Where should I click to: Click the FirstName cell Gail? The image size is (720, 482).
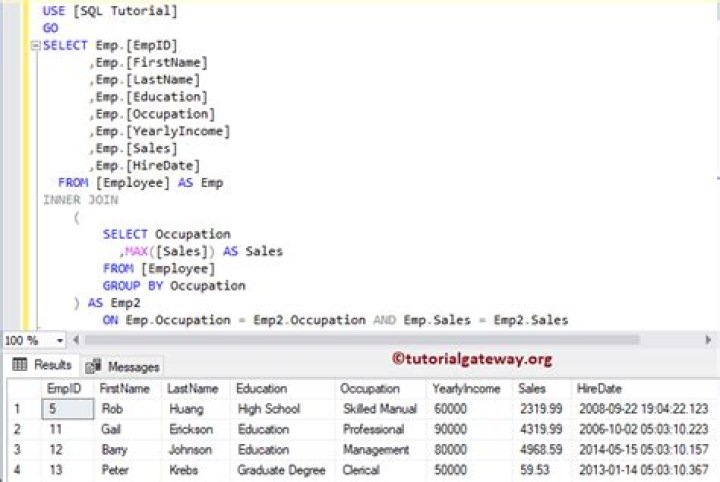tap(128, 429)
